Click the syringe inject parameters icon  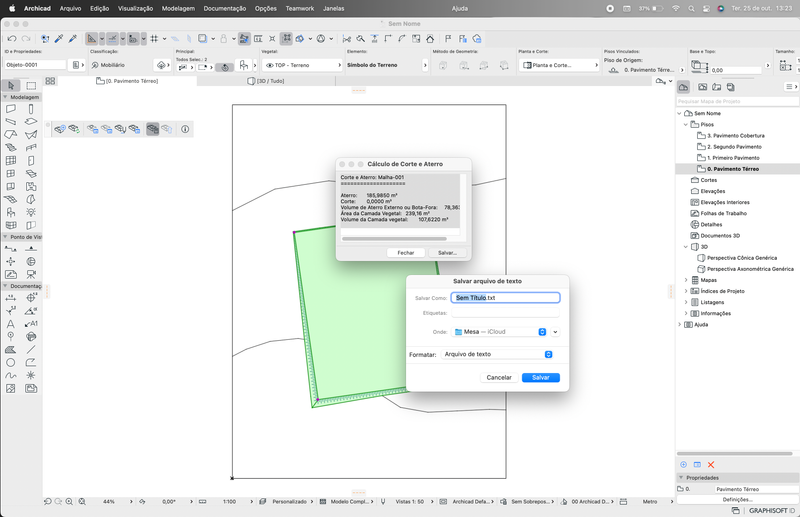click(72, 39)
